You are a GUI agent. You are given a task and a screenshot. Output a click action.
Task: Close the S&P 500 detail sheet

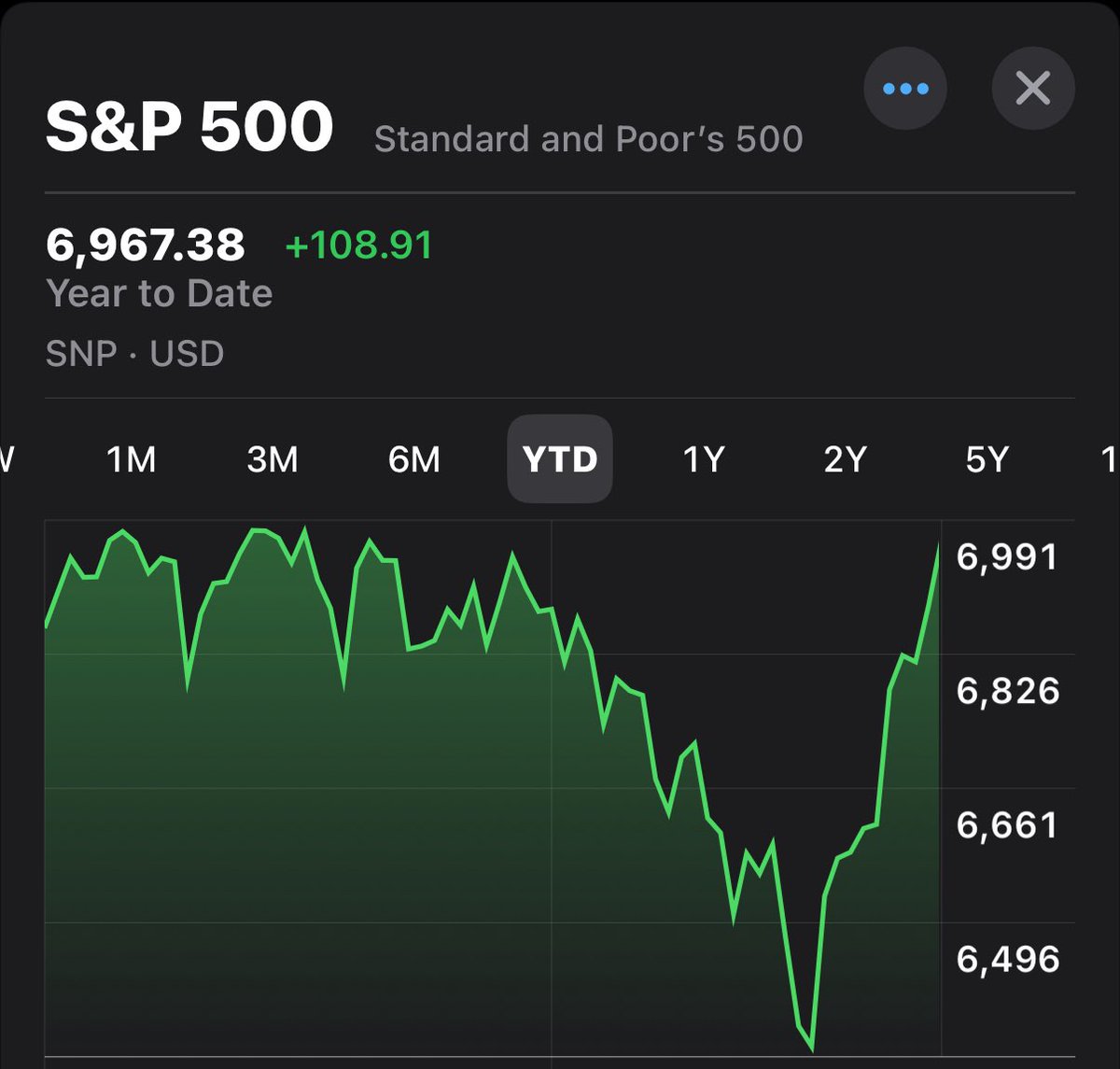point(1033,89)
